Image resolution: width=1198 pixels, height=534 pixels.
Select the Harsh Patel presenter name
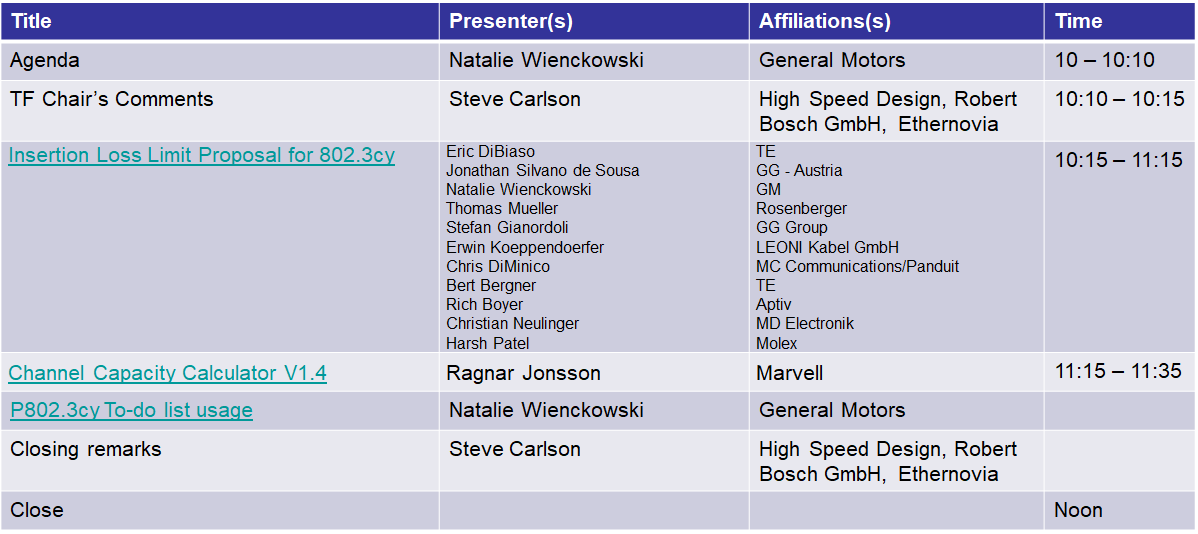[x=487, y=343]
